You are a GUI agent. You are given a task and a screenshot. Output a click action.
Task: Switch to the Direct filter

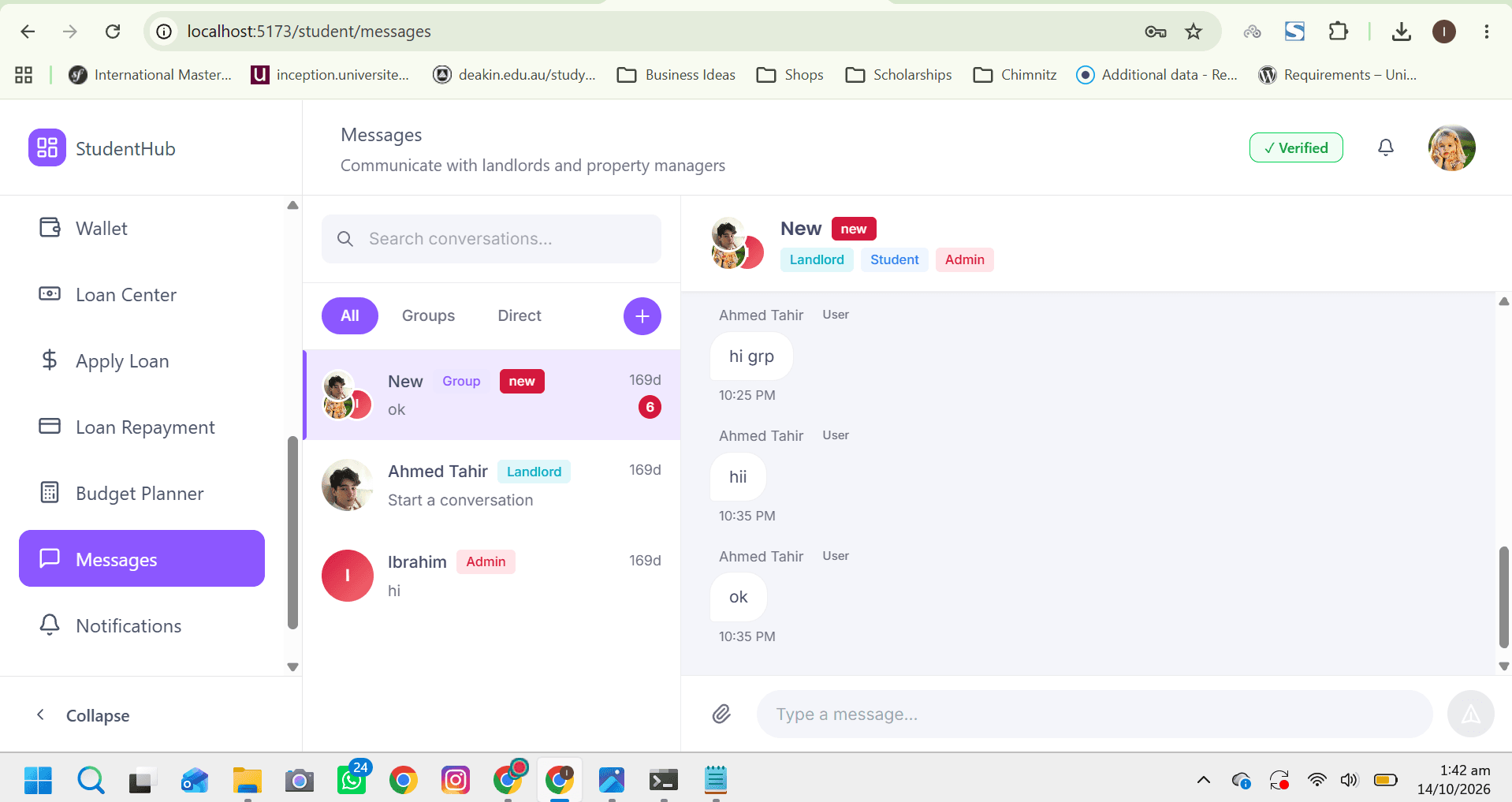pos(520,315)
